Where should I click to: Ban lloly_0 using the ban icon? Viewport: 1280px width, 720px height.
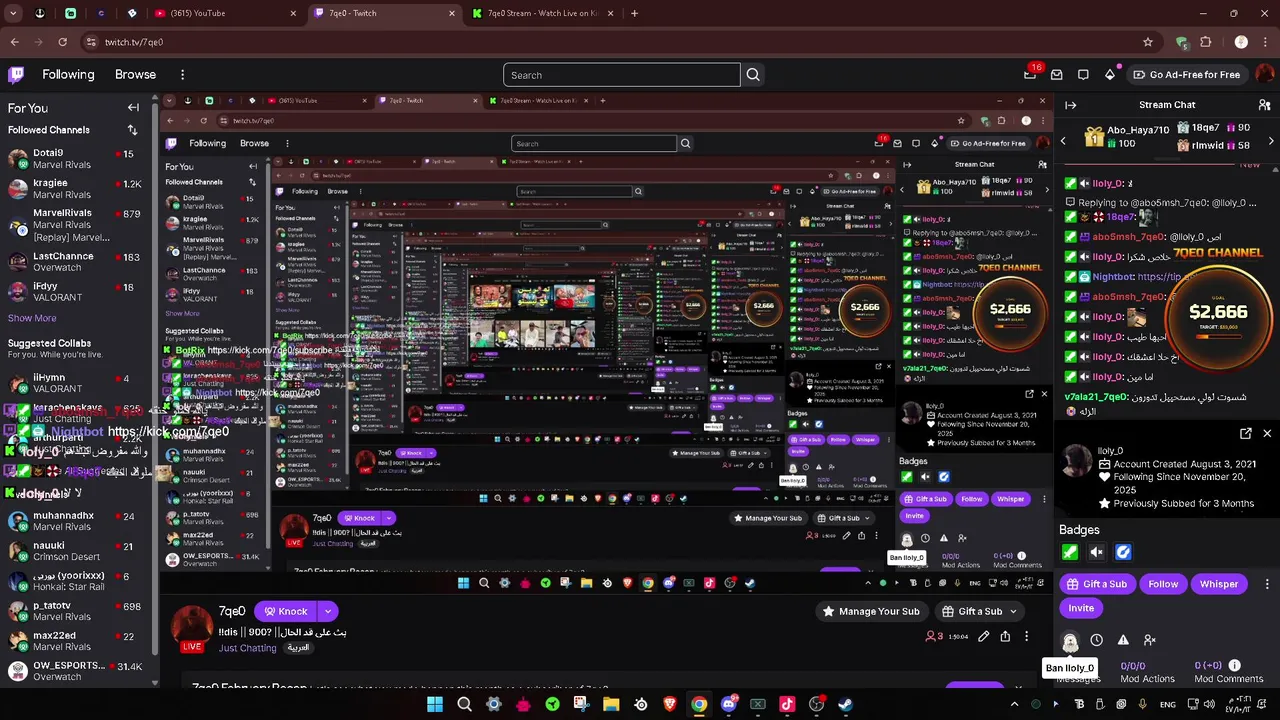1070,641
